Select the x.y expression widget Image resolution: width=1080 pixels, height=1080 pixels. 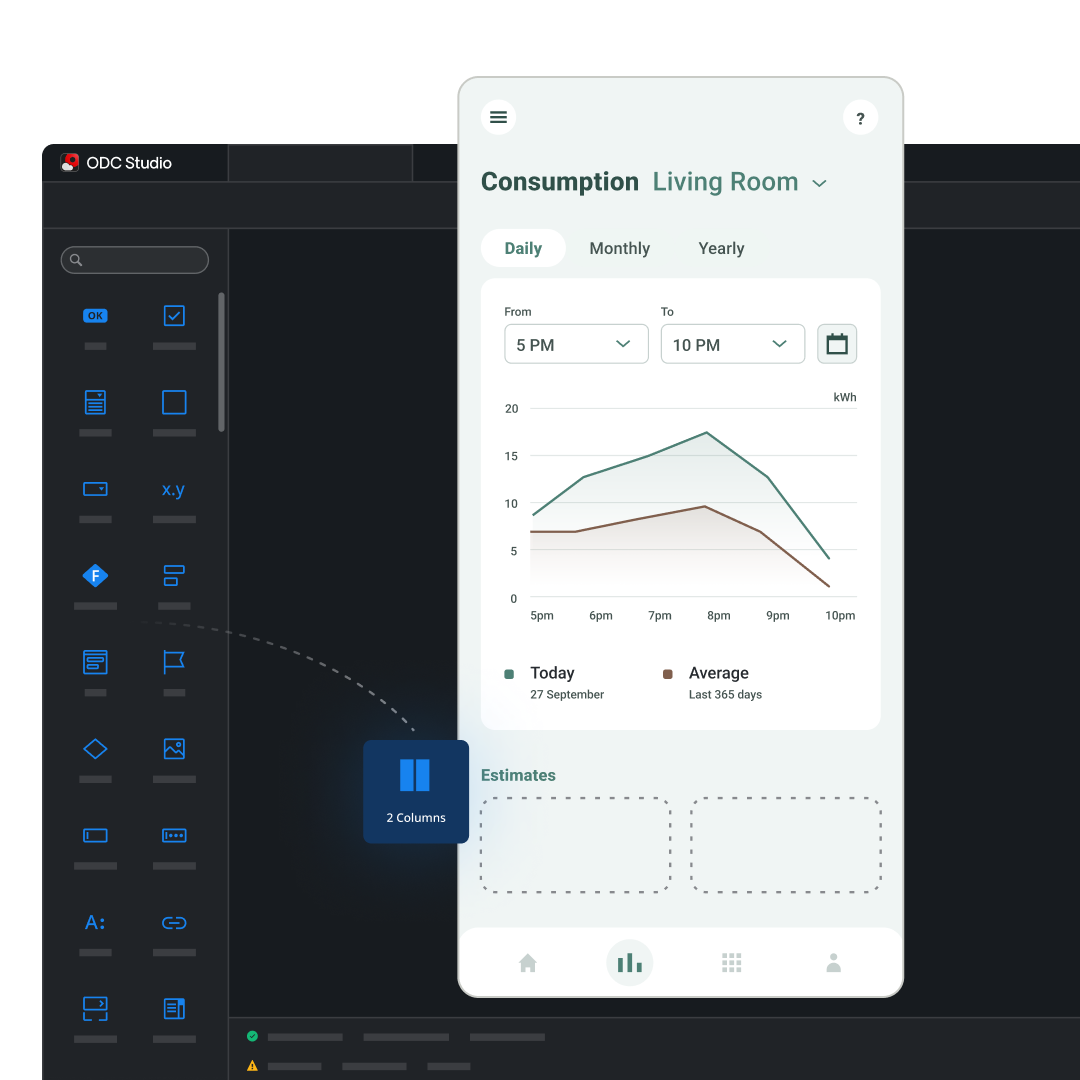[174, 490]
